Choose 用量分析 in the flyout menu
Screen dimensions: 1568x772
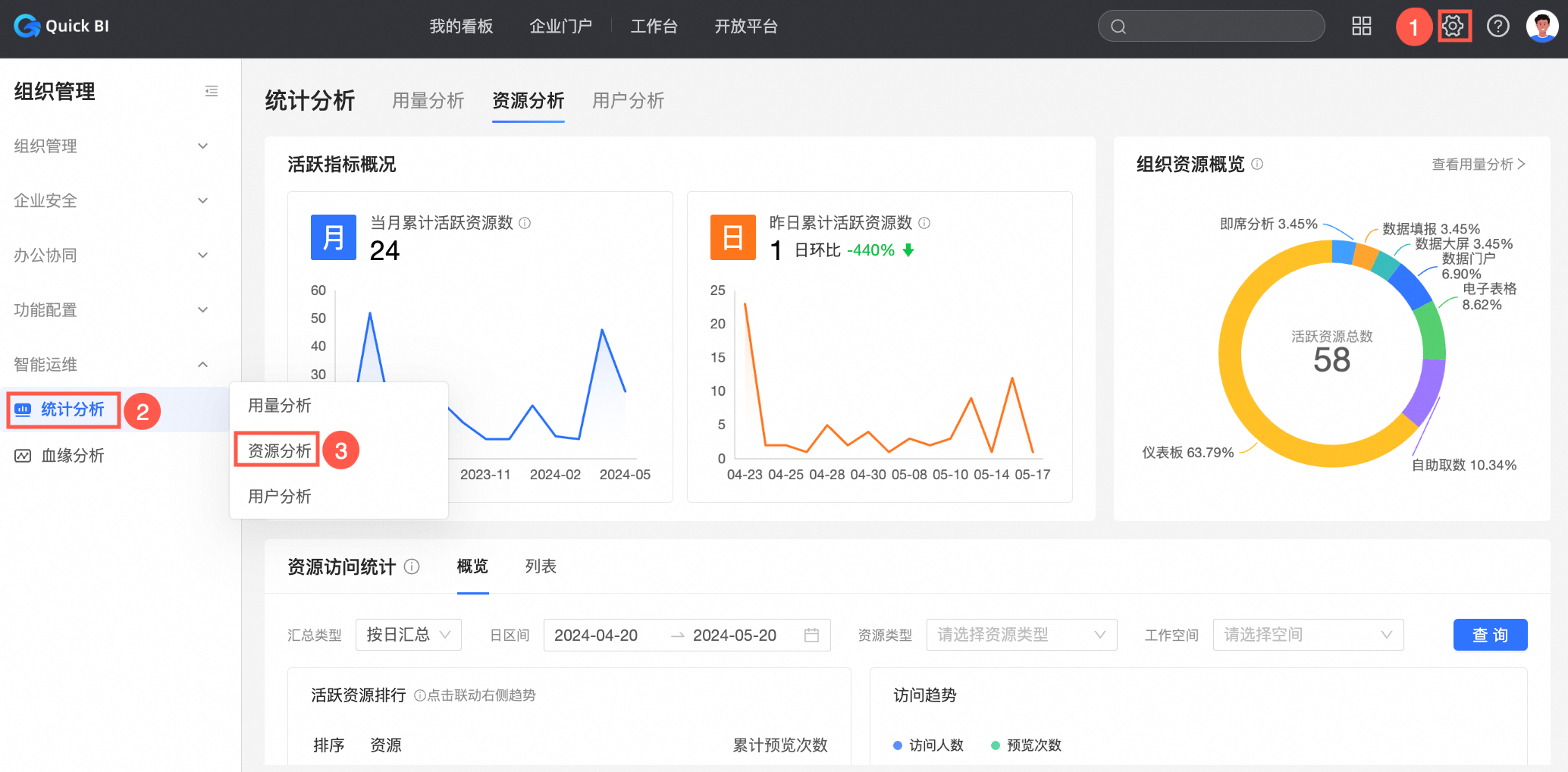339,406
